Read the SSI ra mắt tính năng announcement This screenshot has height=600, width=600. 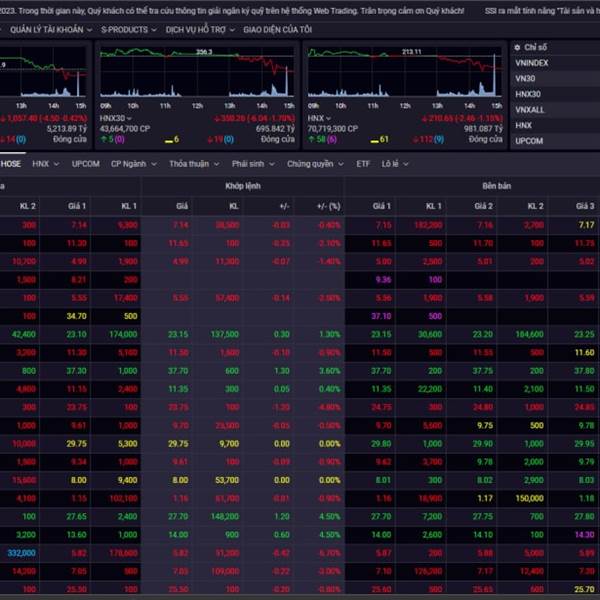542,11
